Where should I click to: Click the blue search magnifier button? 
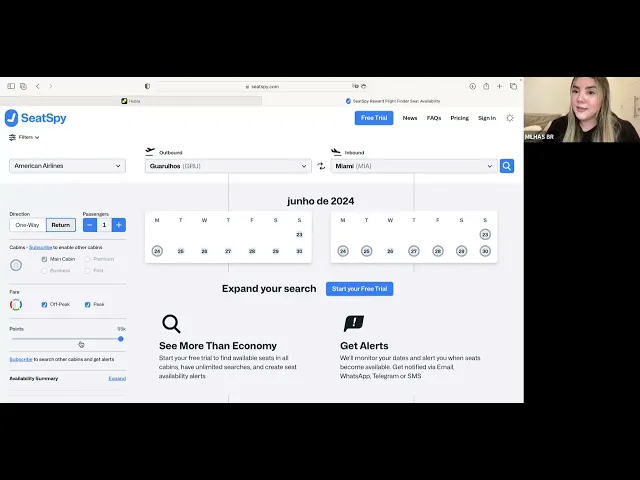click(x=507, y=166)
